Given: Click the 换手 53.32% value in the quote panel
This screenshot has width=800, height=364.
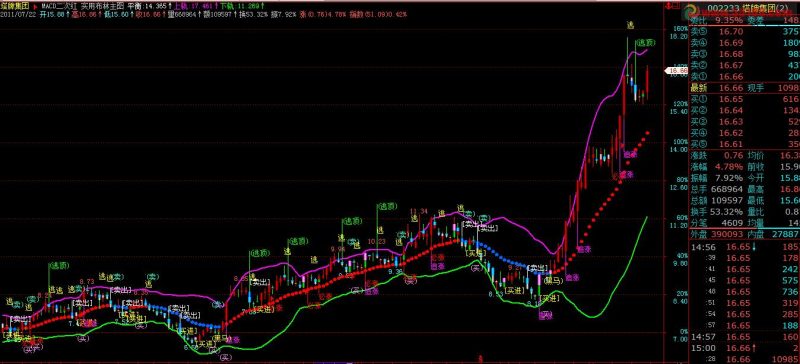Looking at the screenshot, I should [726, 212].
